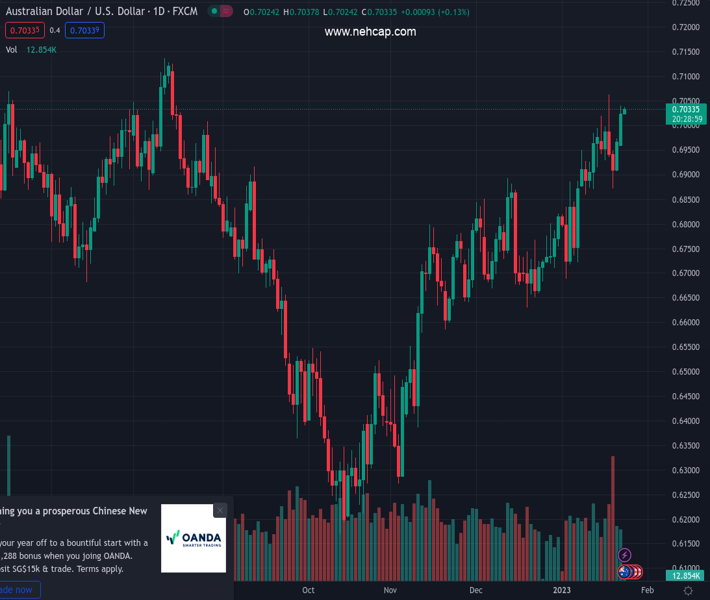710x600 pixels.
Task: Click the Nov label on time axis
Action: (390, 590)
